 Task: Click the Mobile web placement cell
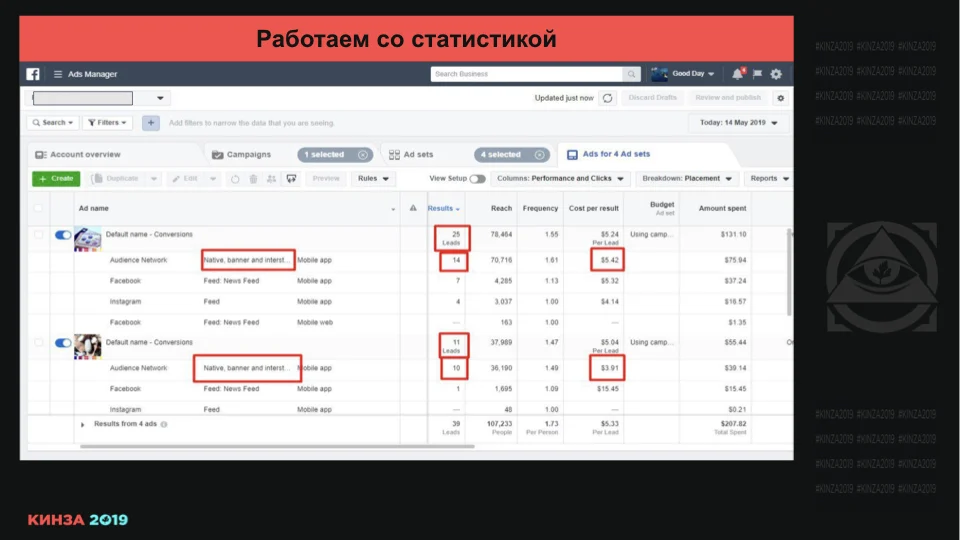315,323
